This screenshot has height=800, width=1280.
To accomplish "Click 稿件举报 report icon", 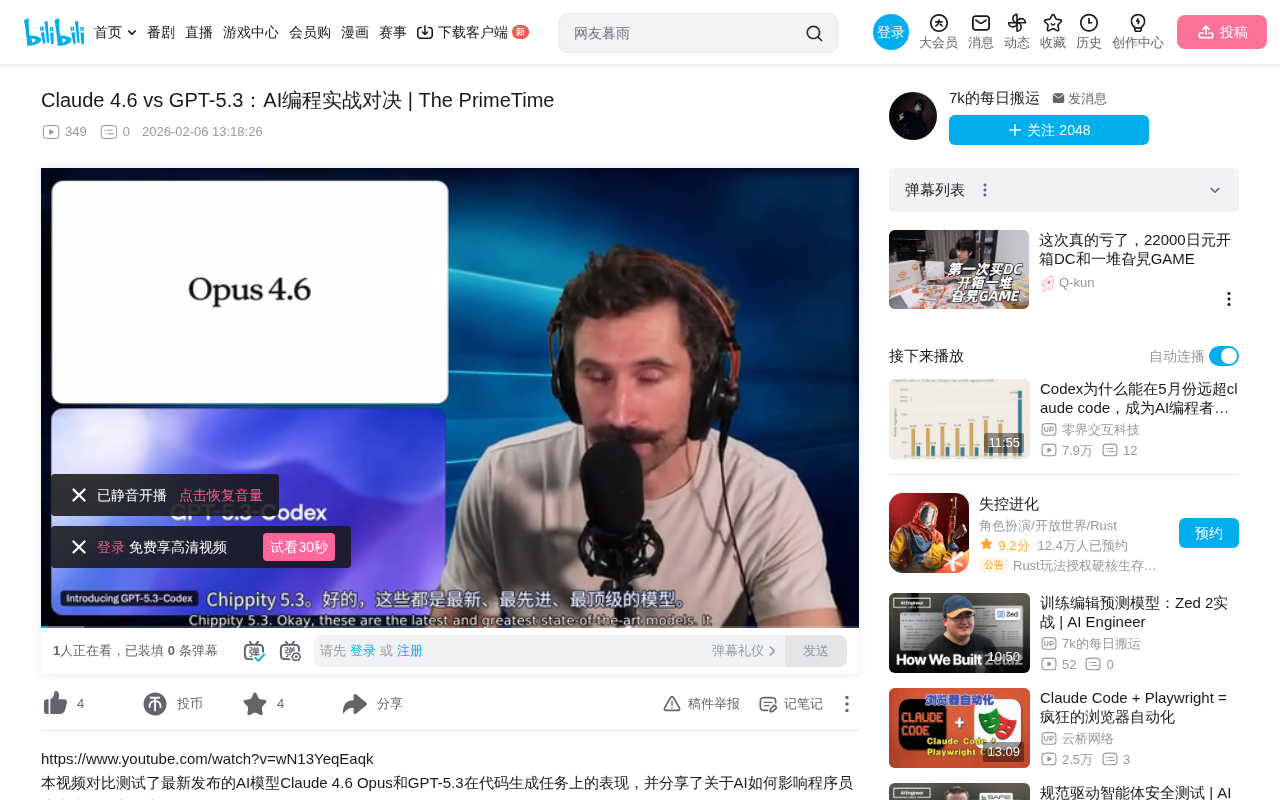I will coord(672,704).
